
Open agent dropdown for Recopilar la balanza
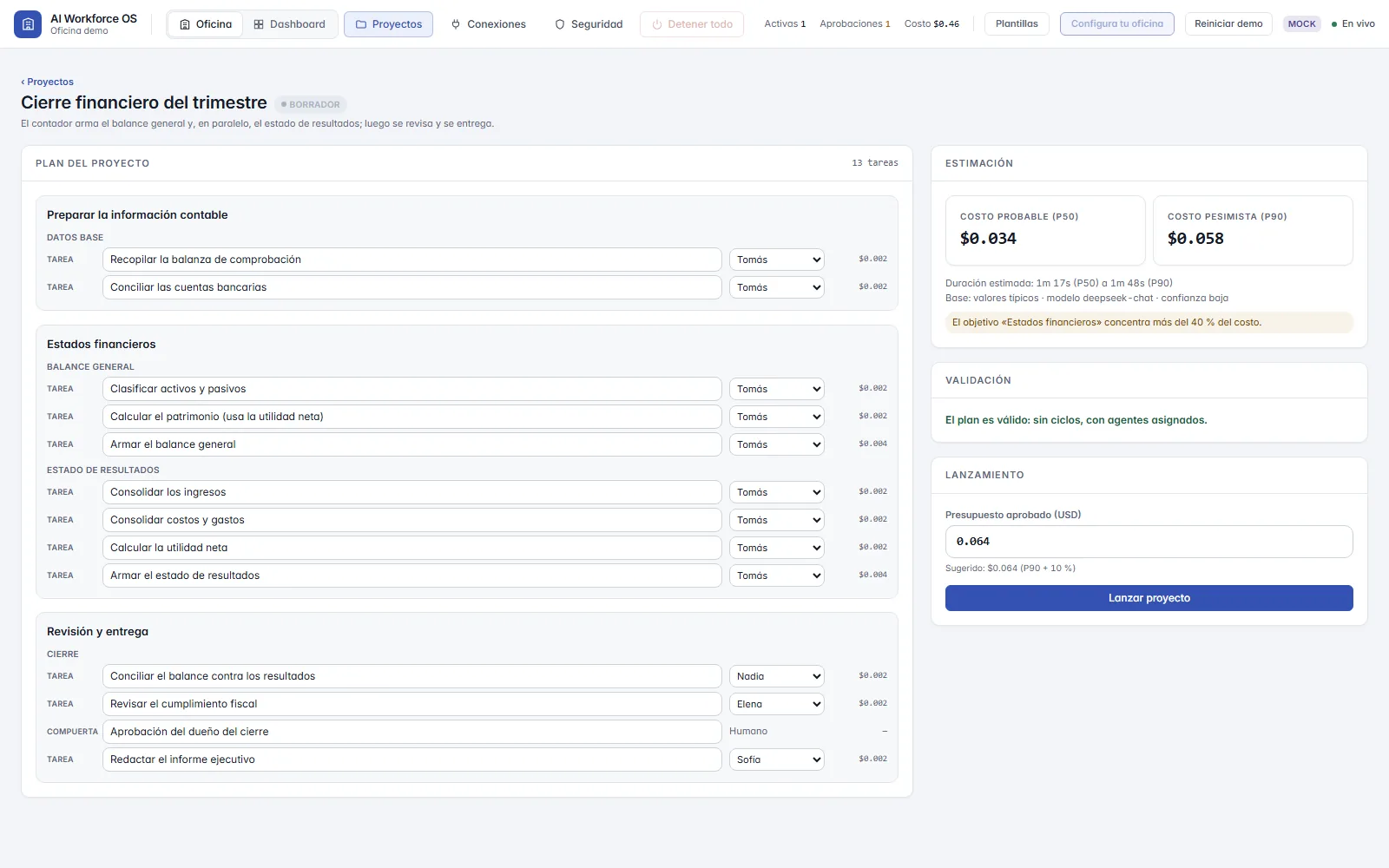coord(776,260)
